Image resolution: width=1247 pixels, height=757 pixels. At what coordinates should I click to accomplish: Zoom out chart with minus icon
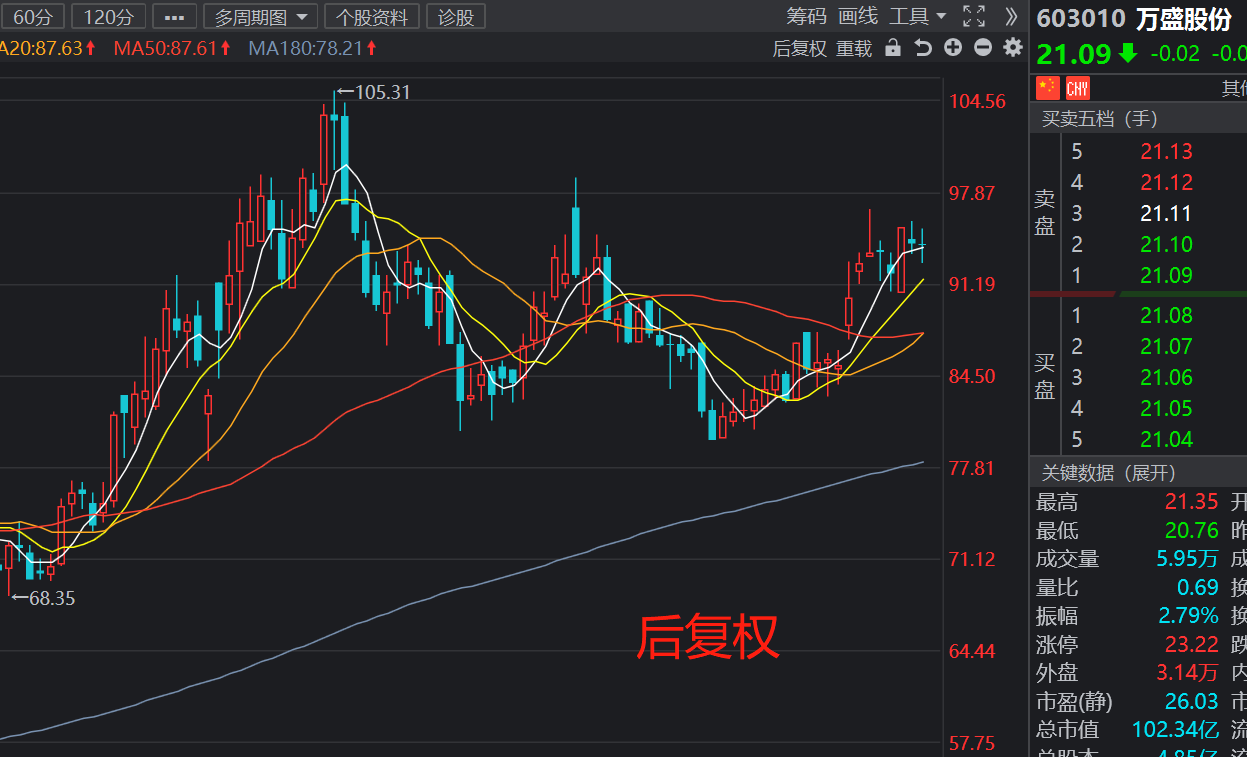(x=983, y=48)
